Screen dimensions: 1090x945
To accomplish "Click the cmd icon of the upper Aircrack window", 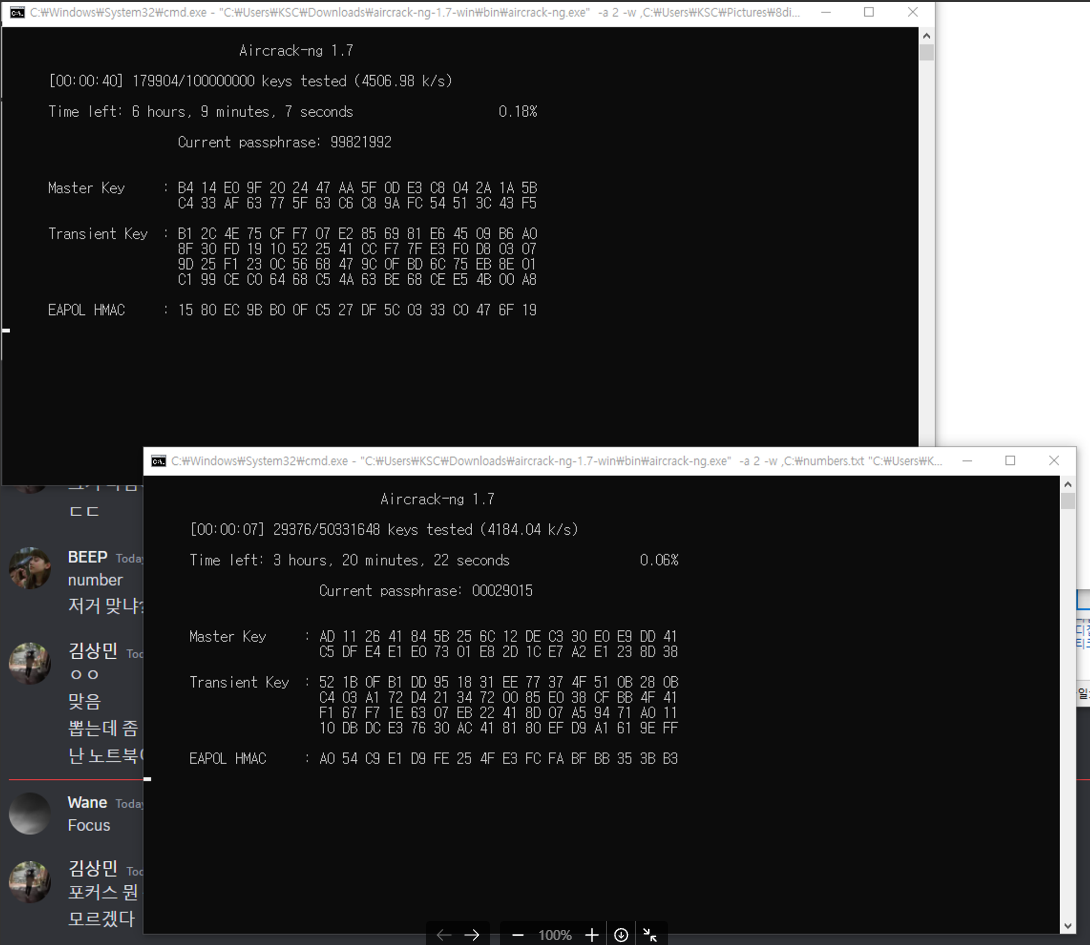I will [17, 13].
